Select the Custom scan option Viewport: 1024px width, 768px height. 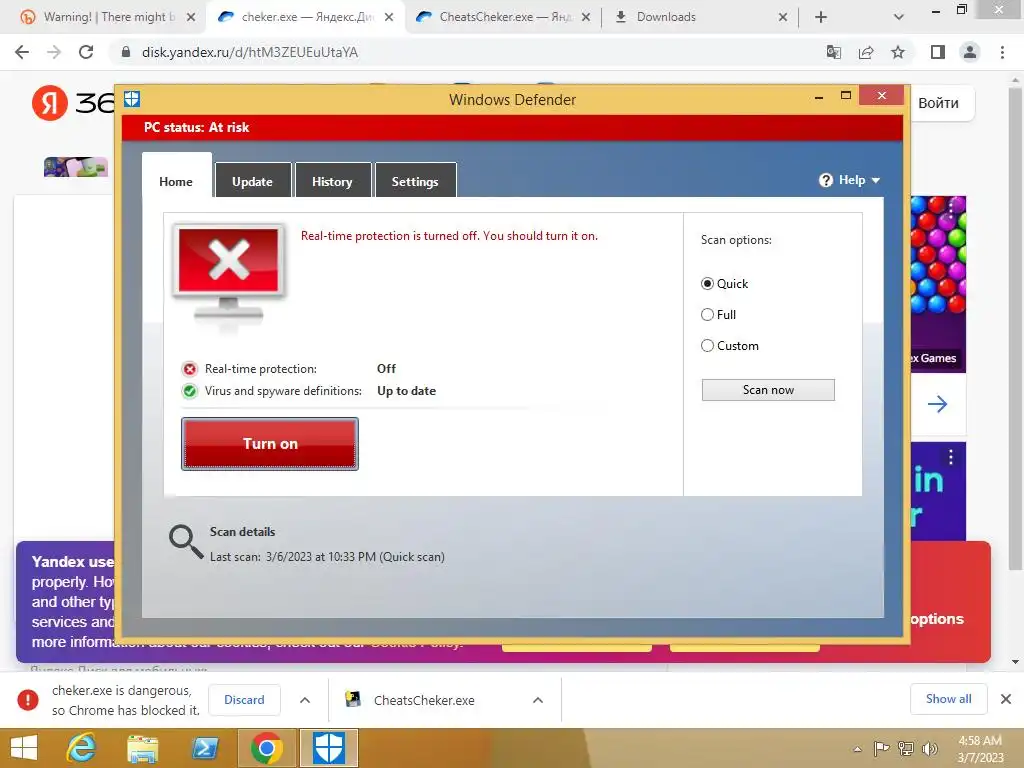point(707,345)
